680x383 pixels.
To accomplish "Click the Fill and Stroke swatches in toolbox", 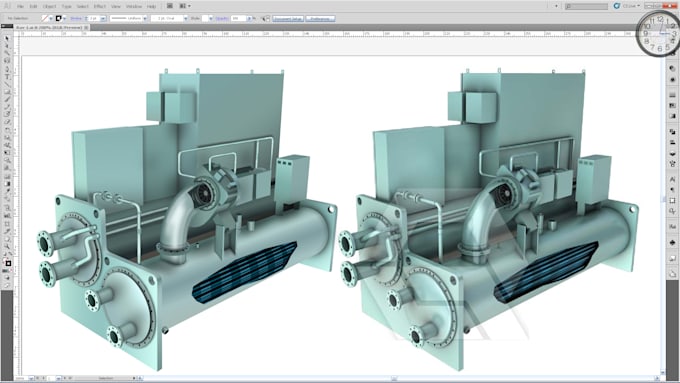I will click(x=7, y=262).
